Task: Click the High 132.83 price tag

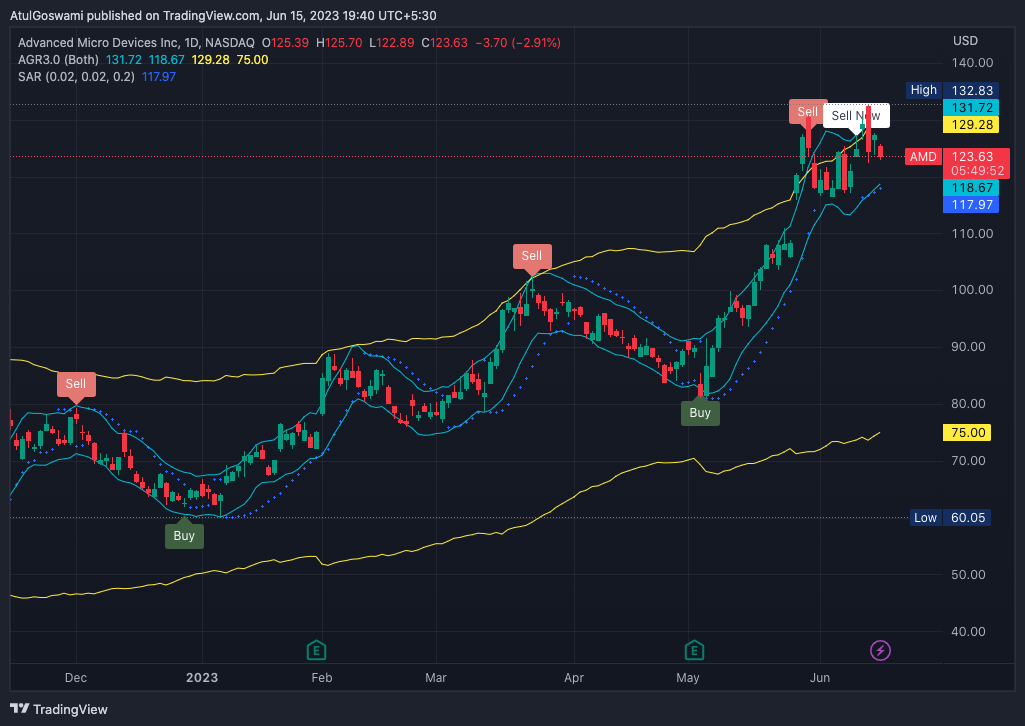Action: 953,90
